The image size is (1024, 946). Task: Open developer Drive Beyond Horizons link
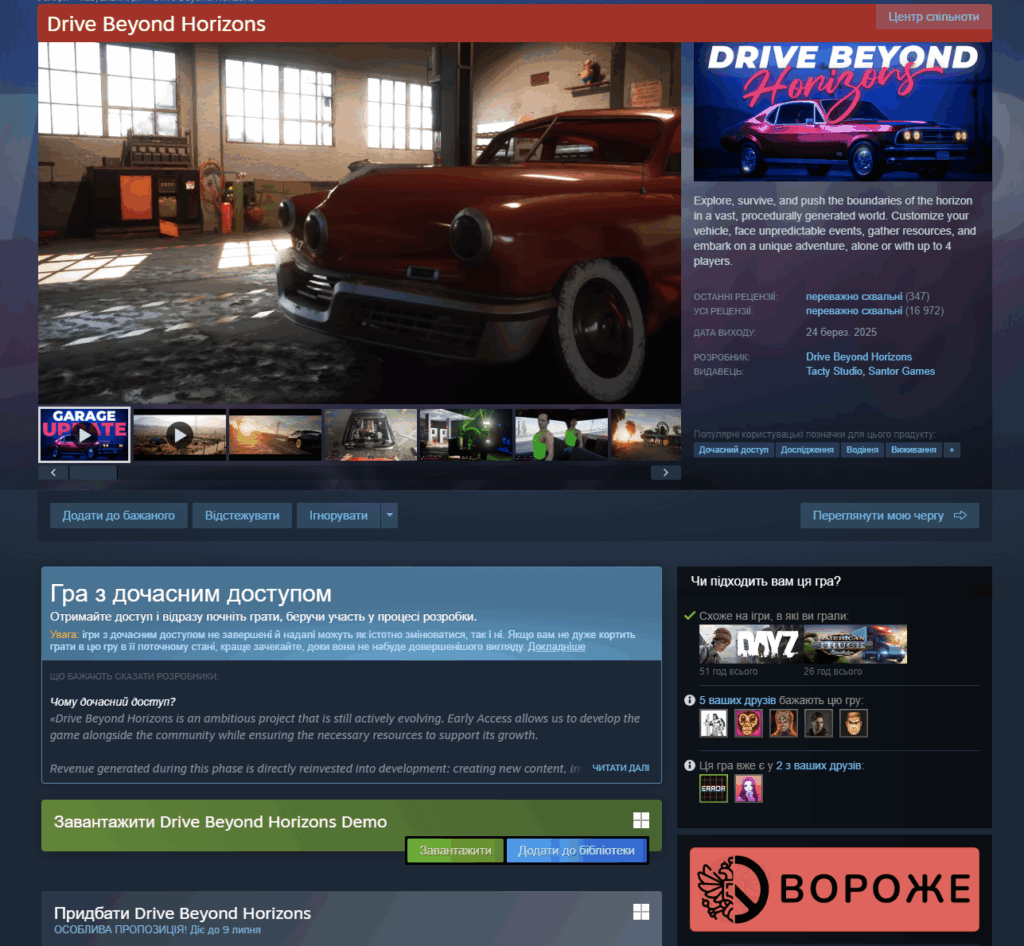pos(859,356)
